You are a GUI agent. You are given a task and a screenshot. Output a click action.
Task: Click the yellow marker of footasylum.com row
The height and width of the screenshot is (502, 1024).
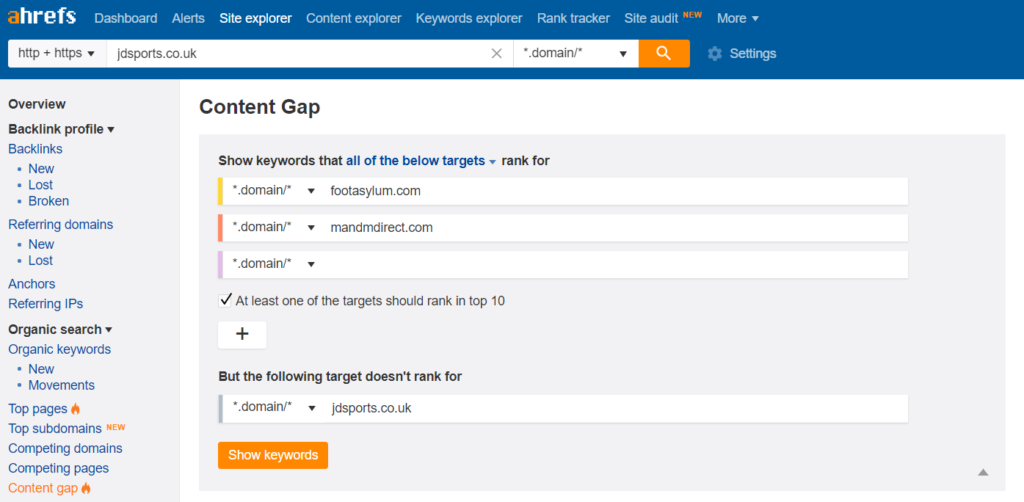click(x=221, y=191)
